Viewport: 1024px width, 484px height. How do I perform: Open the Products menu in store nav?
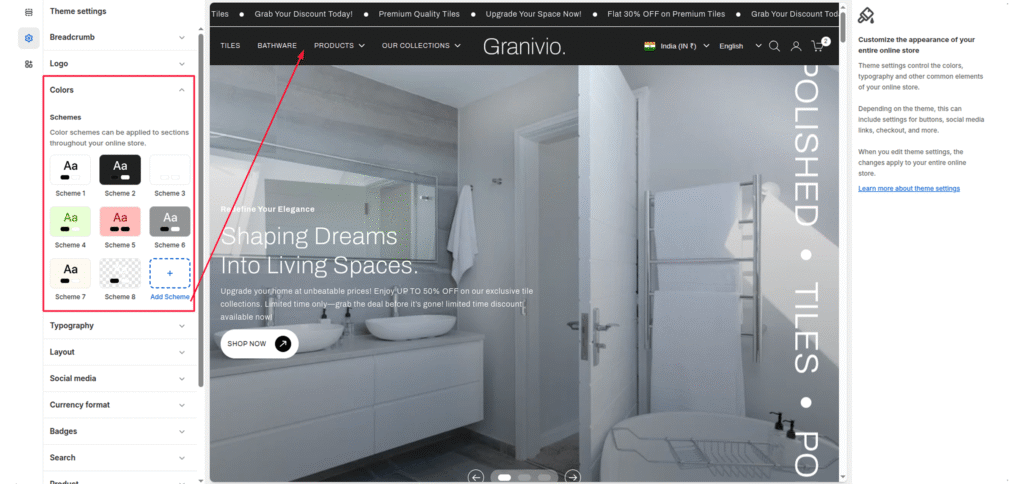pos(339,46)
